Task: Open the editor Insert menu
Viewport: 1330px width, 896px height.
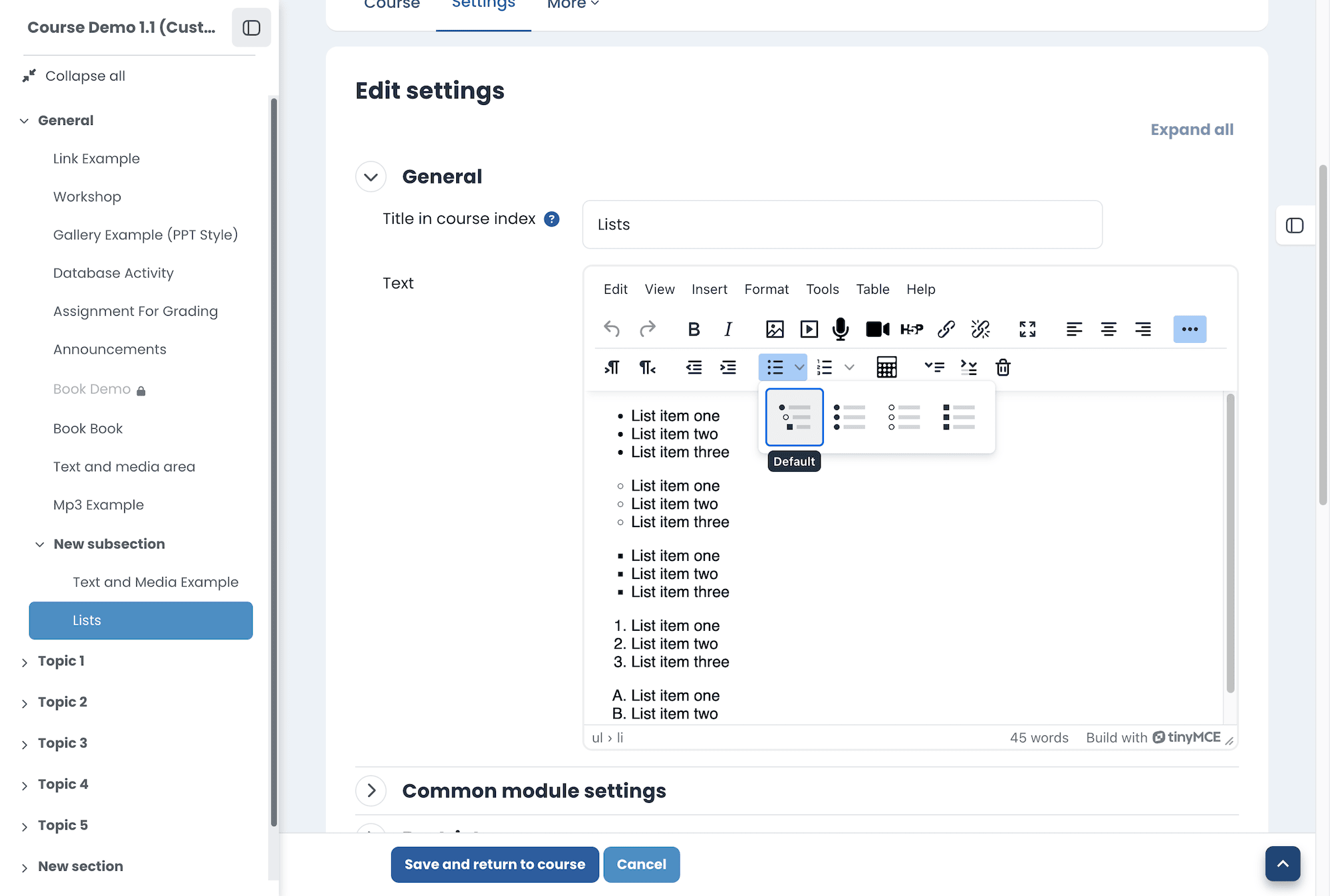Action: pos(710,289)
